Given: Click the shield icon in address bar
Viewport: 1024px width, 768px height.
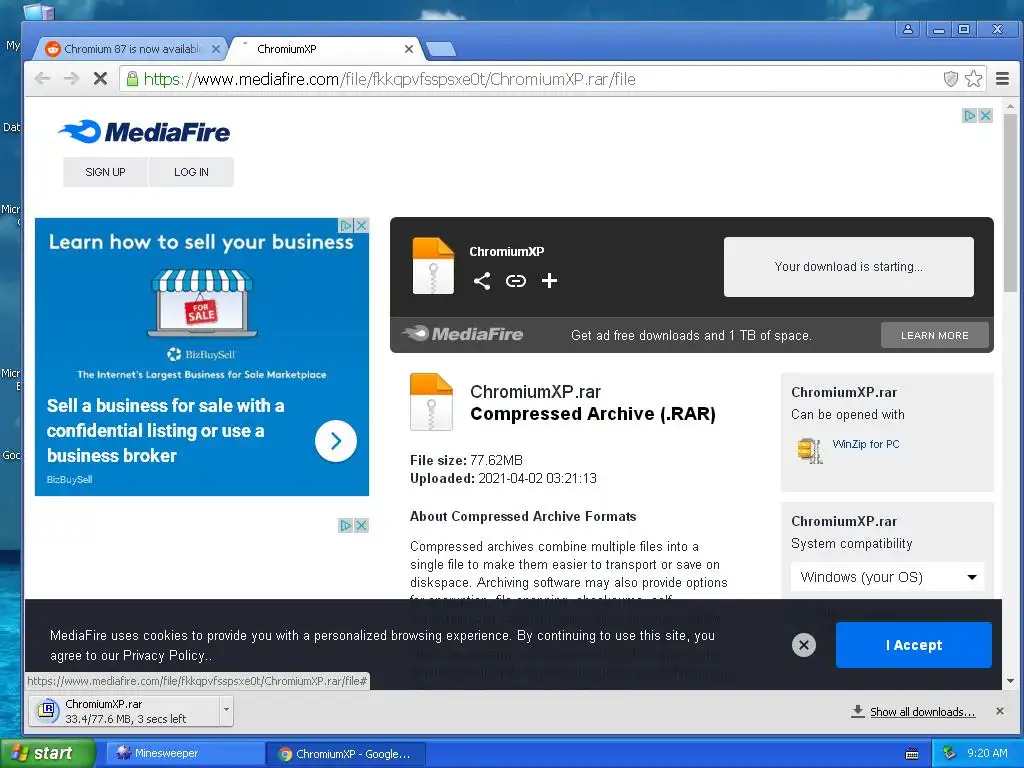Looking at the screenshot, I should click(x=951, y=79).
